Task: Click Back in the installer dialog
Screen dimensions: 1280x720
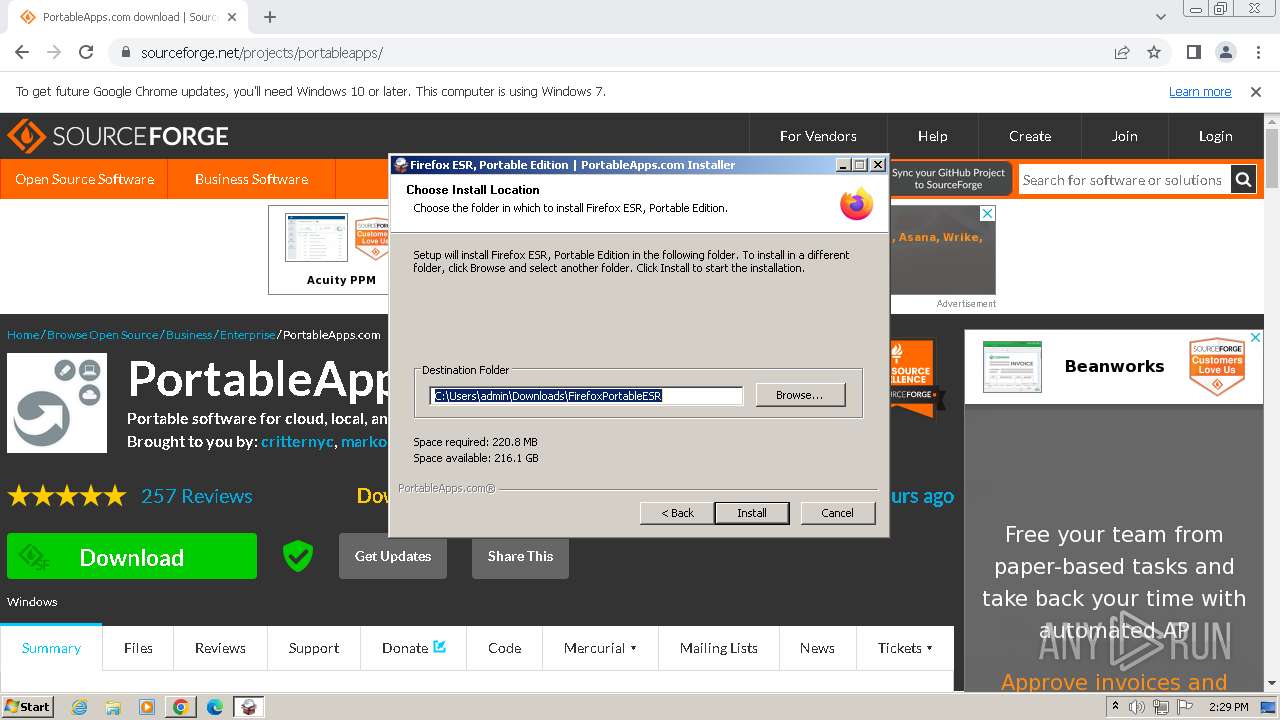Action: (x=677, y=513)
